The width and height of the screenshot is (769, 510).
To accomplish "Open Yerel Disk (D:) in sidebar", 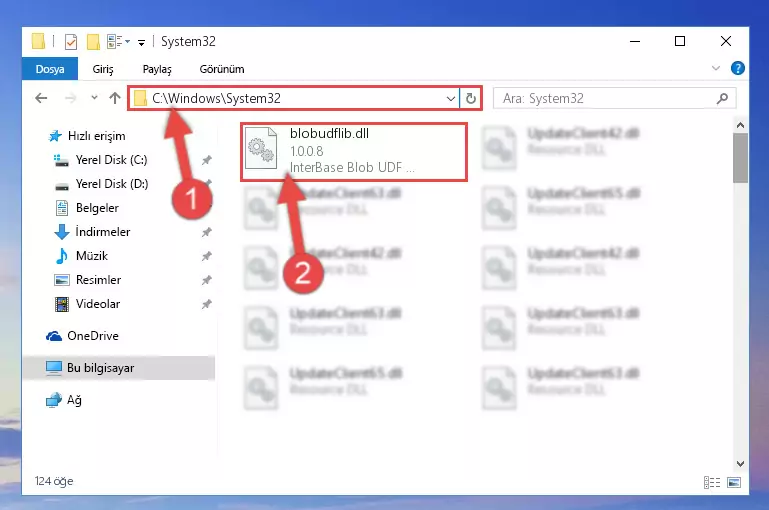I will click(111, 184).
